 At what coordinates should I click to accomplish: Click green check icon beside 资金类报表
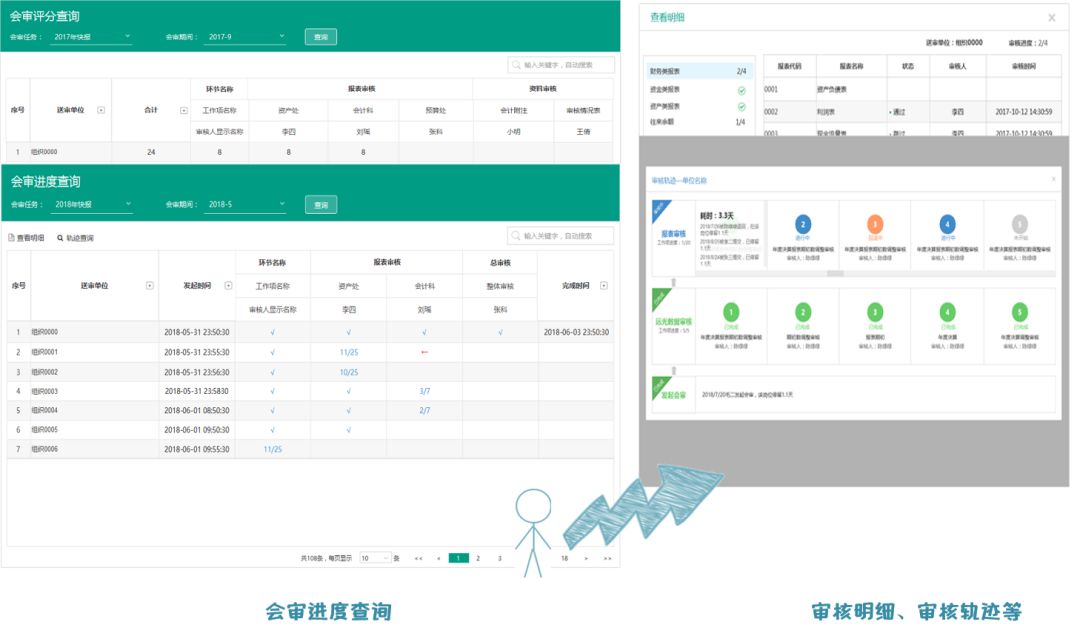(741, 90)
